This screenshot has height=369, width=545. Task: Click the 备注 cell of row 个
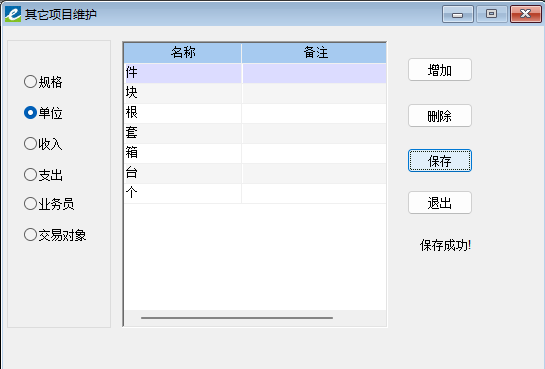314,193
